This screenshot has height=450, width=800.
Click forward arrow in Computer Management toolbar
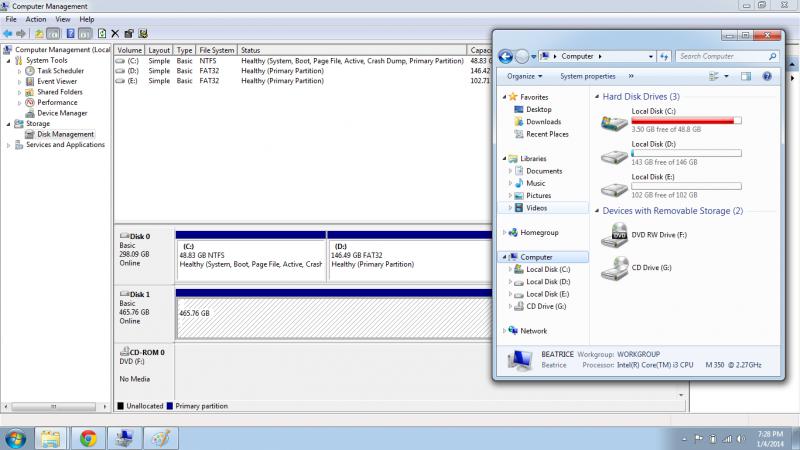[x=21, y=34]
